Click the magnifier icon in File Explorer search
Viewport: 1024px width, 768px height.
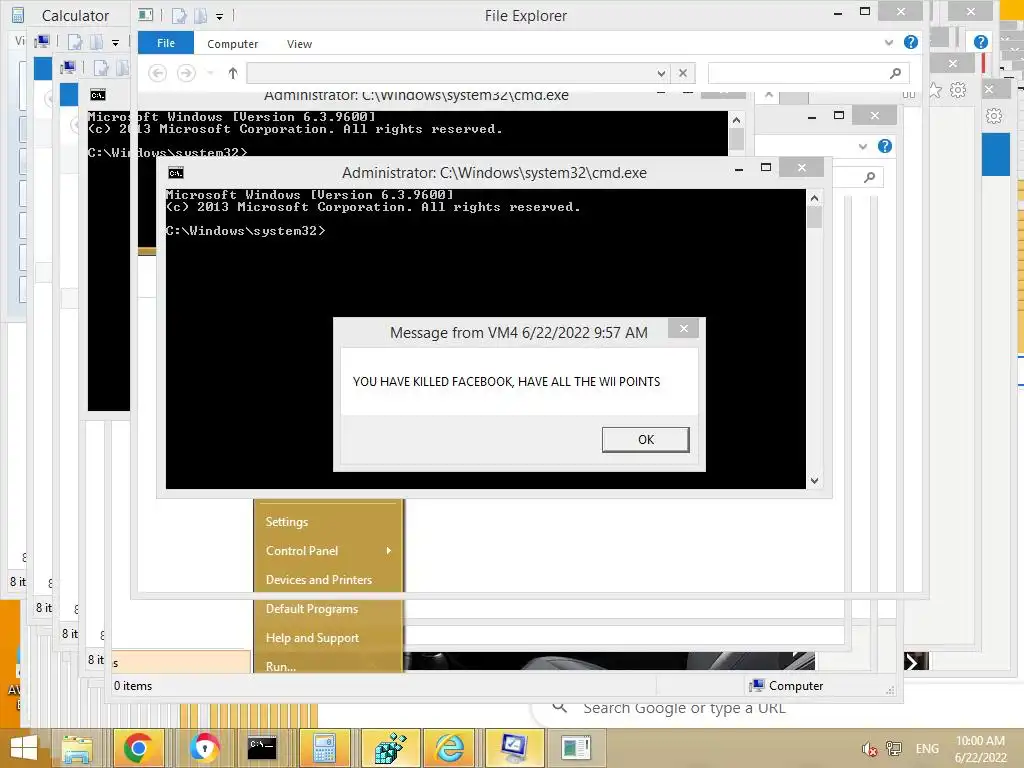tap(895, 73)
